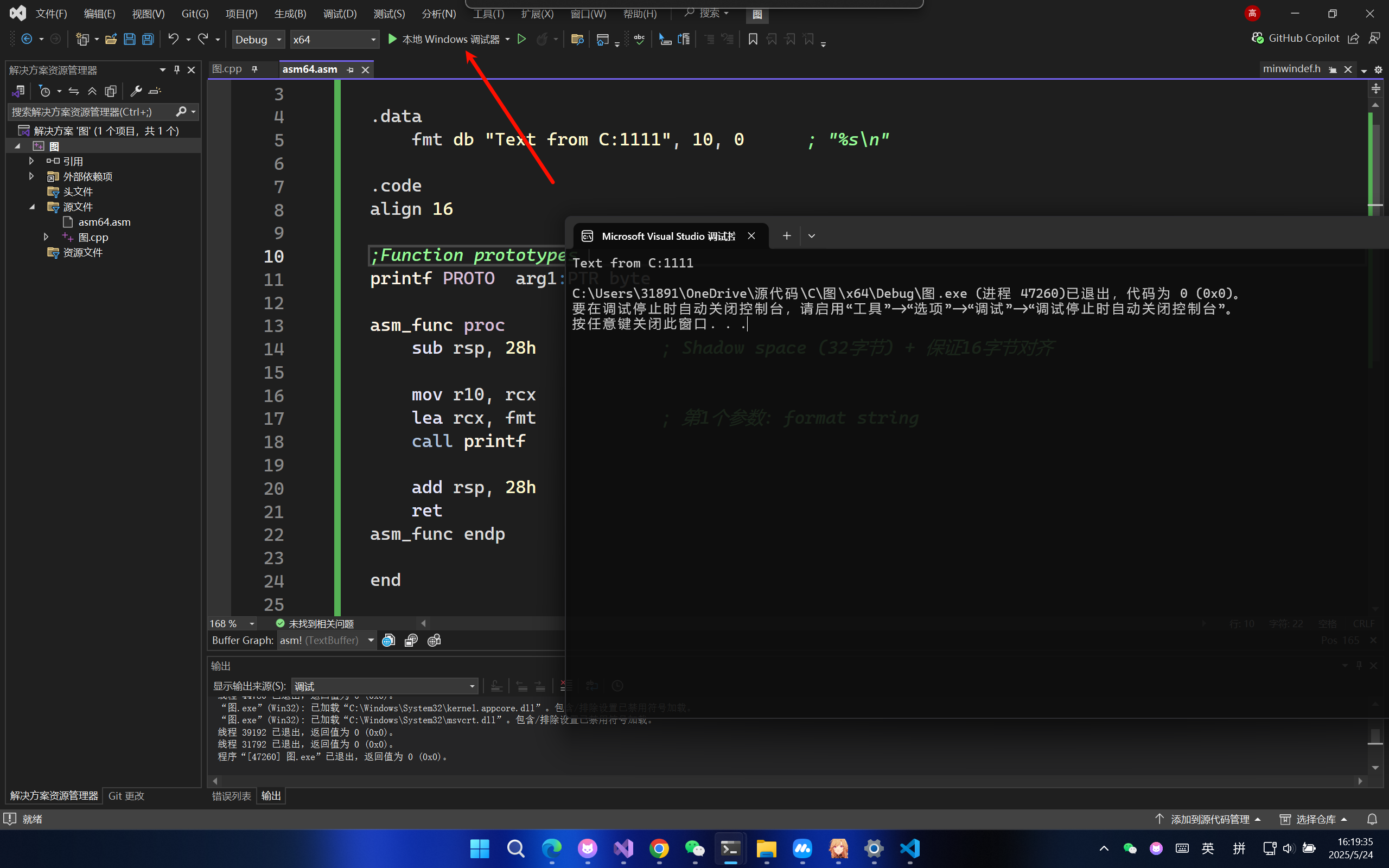The height and width of the screenshot is (868, 1389).
Task: Click the Undo toolbar icon
Action: 173,39
